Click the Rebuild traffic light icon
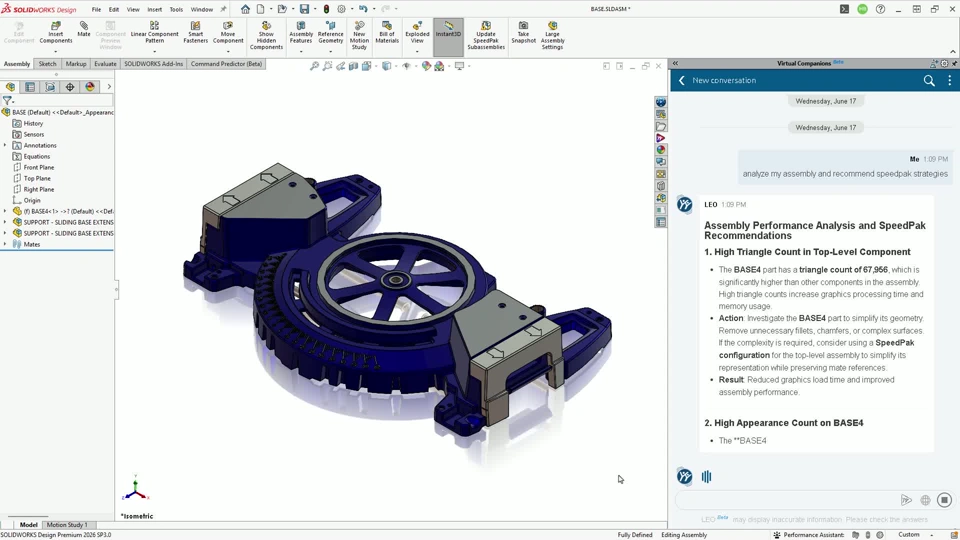Image resolution: width=960 pixels, height=540 pixels. (326, 9)
